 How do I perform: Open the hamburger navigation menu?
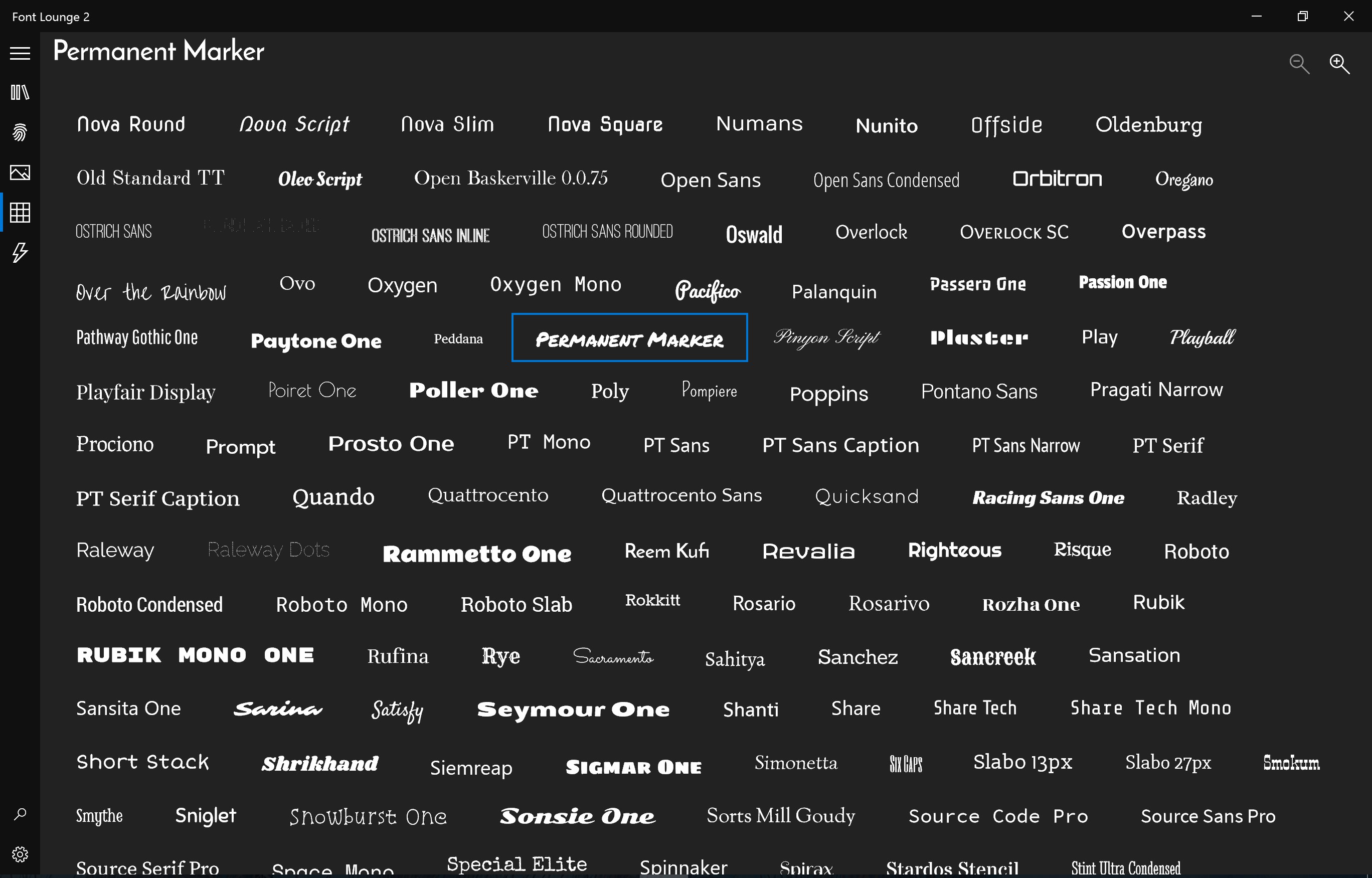coord(20,53)
